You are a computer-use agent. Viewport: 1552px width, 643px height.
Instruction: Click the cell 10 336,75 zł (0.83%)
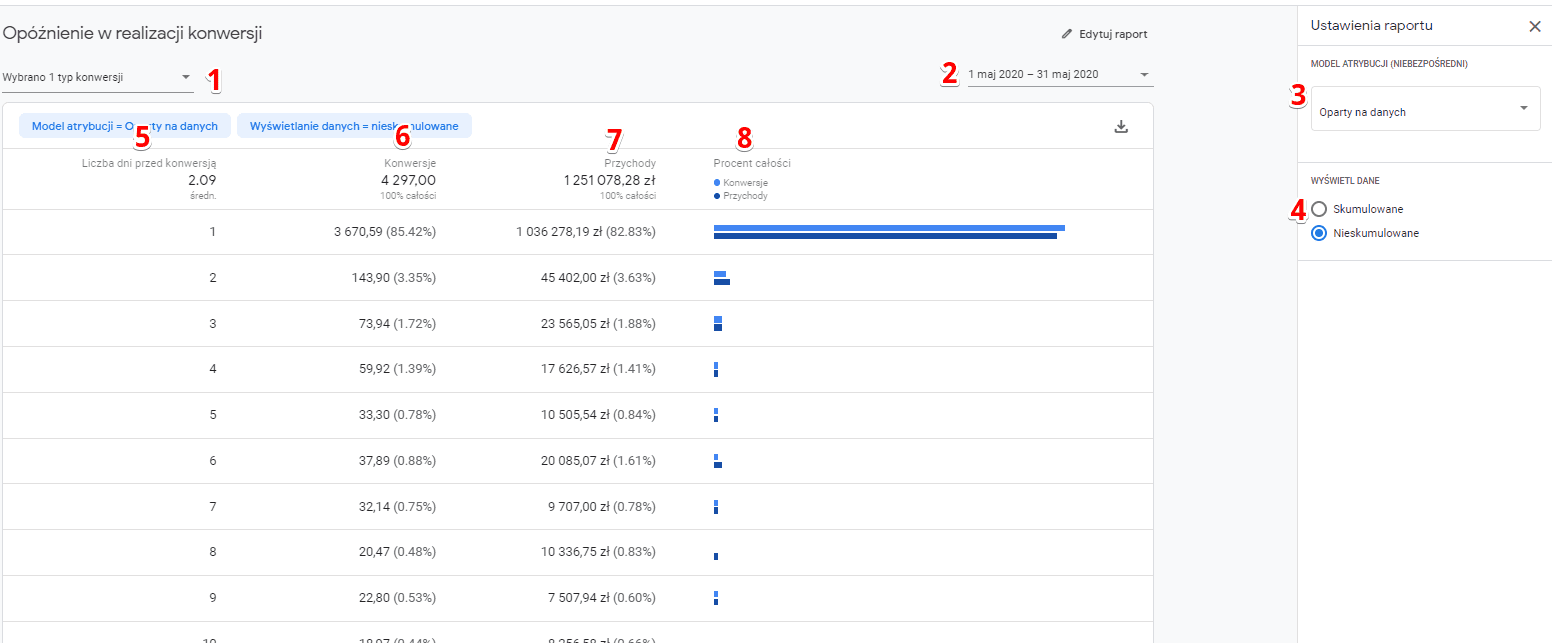[598, 553]
